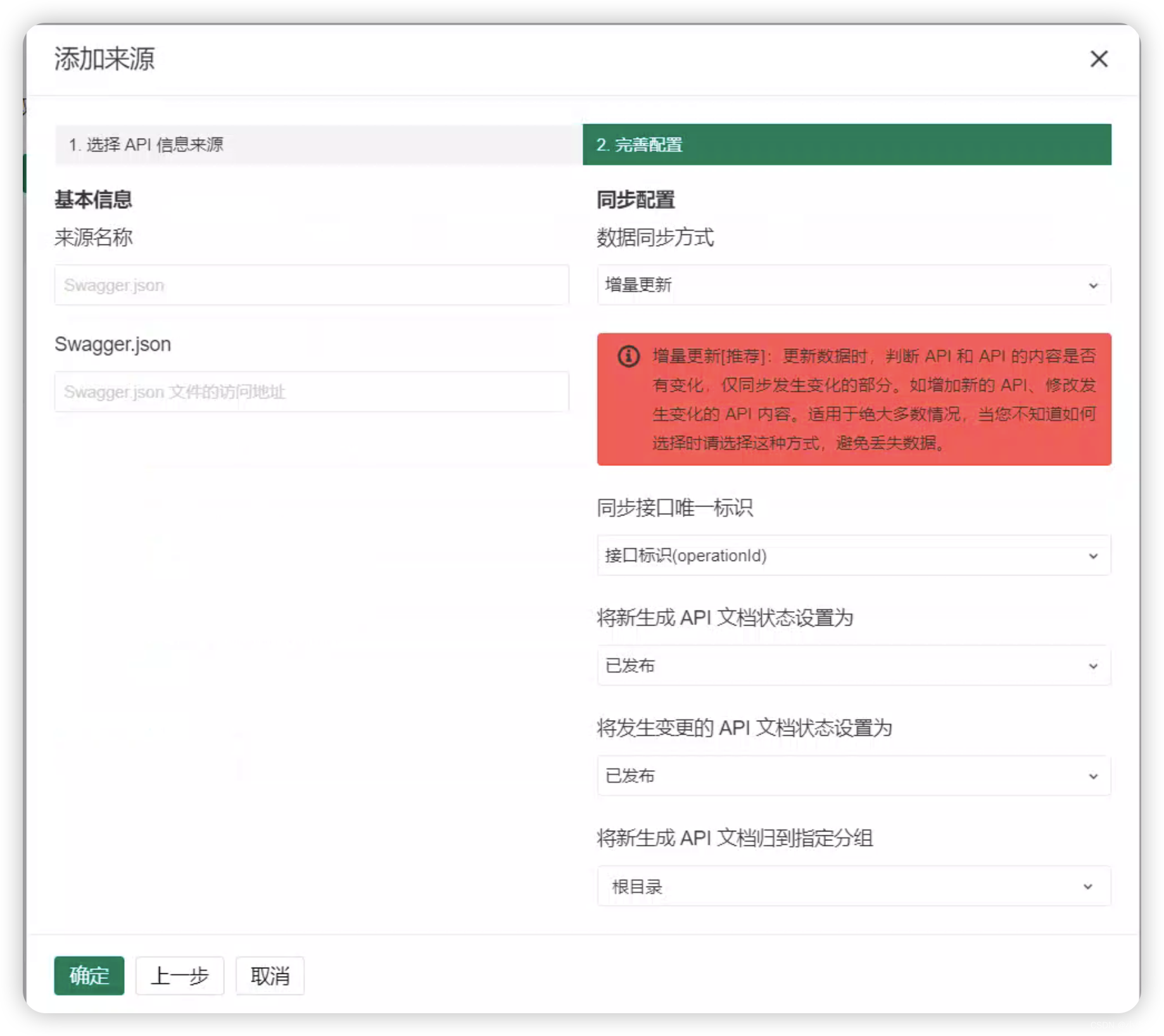
Task: Click 将新生成 API 文档归到指定分组 label
Action: [735, 838]
